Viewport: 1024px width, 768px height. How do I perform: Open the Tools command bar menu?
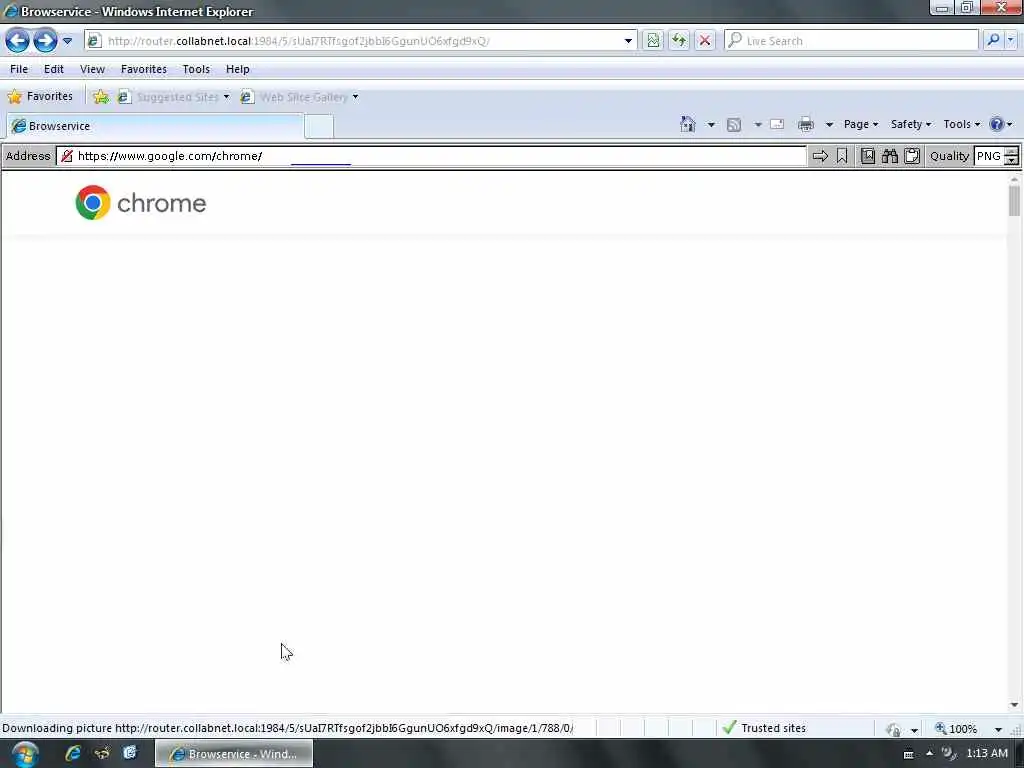(961, 124)
